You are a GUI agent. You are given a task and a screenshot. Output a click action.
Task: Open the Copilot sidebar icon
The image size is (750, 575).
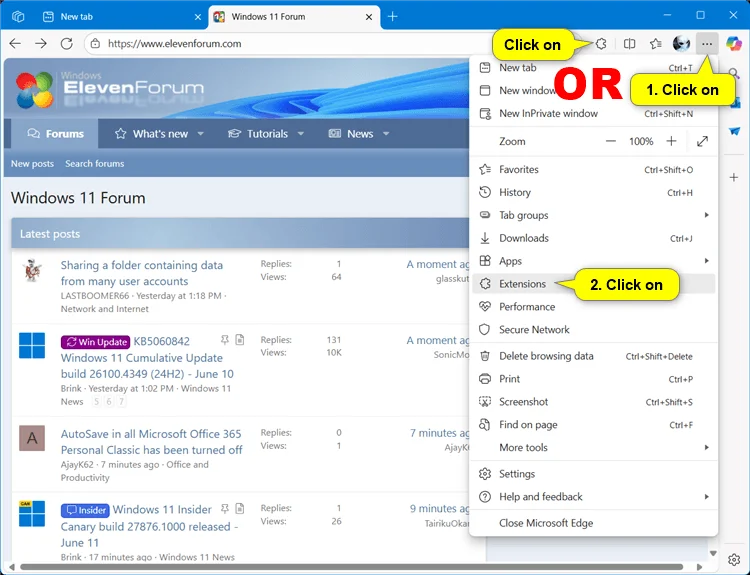pos(734,44)
